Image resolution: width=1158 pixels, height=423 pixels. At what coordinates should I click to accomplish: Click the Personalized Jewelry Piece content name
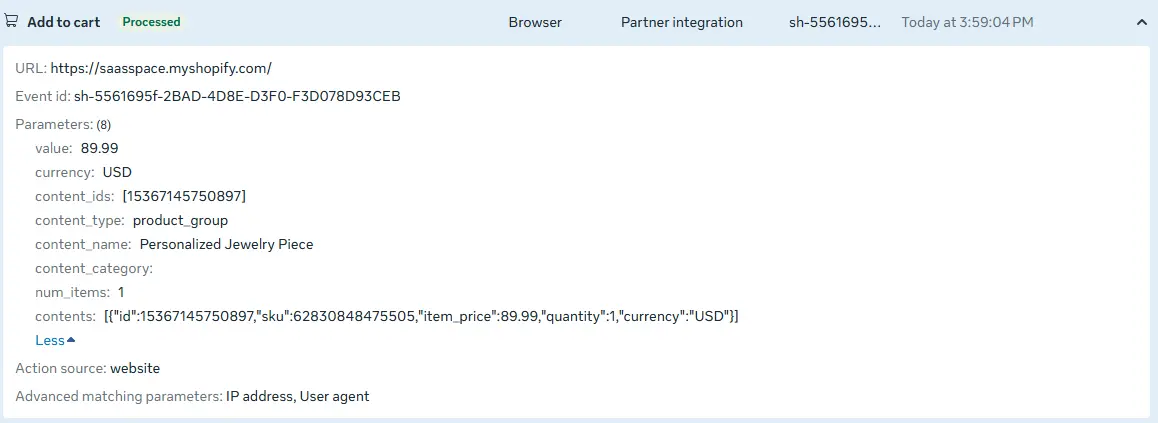click(x=226, y=244)
